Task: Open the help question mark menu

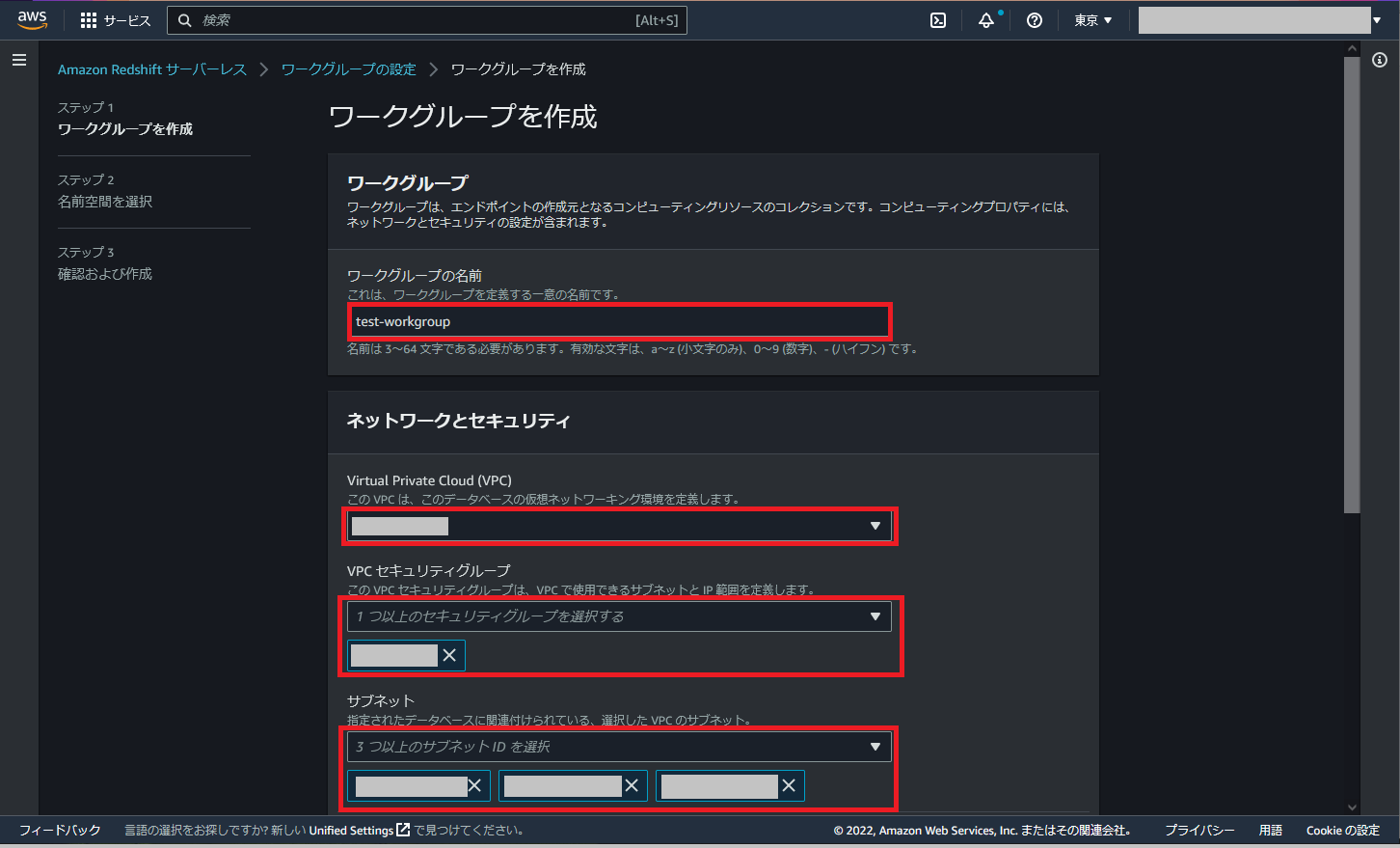Action: point(1035,20)
